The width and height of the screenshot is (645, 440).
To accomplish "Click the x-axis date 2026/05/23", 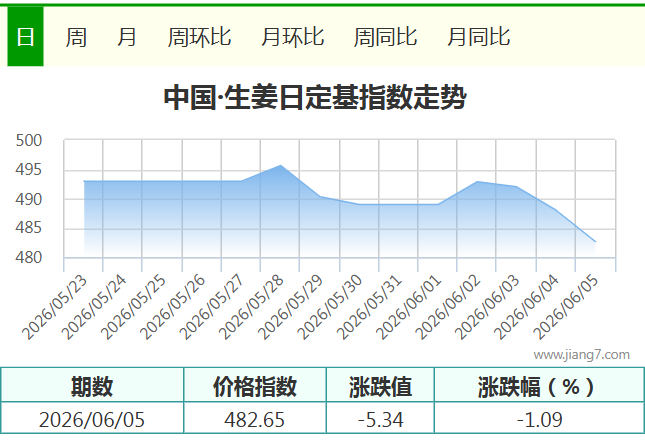I will (55, 307).
